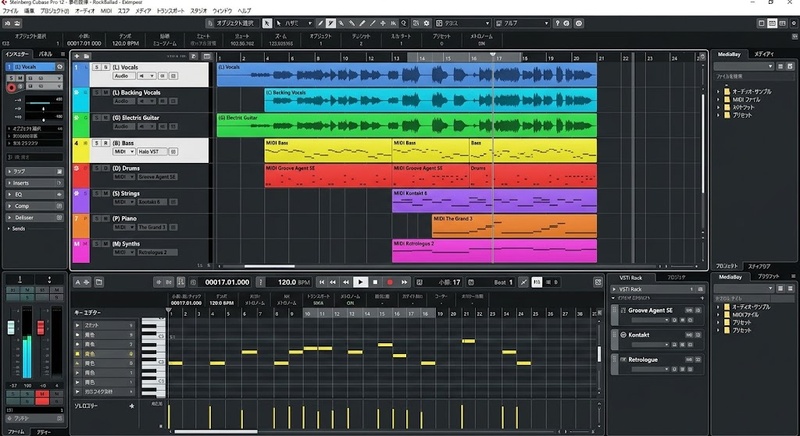Image resolution: width=800 pixels, height=436 pixels.
Task: Click The Grand 3 on Piano track
Action: point(152,227)
